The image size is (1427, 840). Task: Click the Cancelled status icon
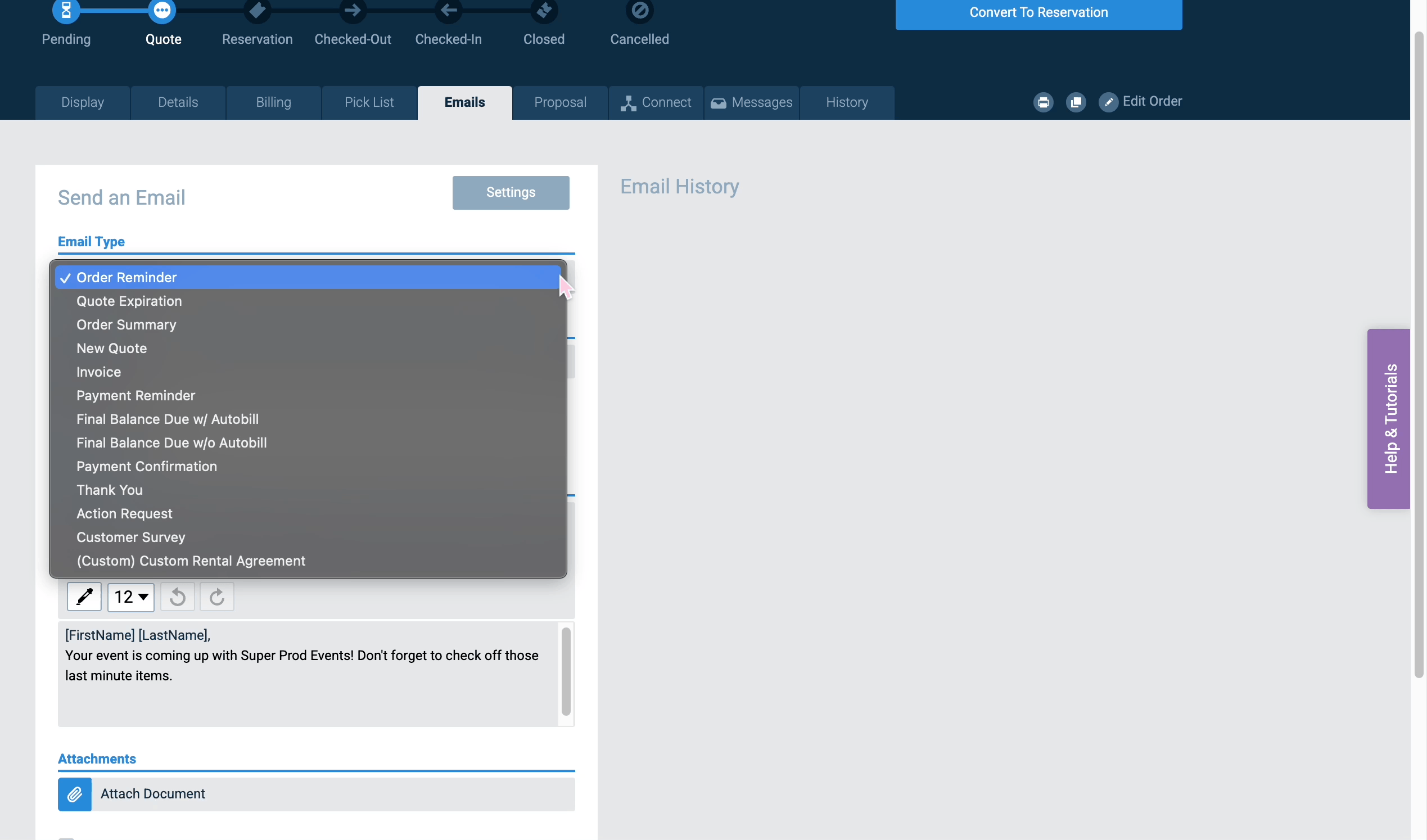coord(640,10)
